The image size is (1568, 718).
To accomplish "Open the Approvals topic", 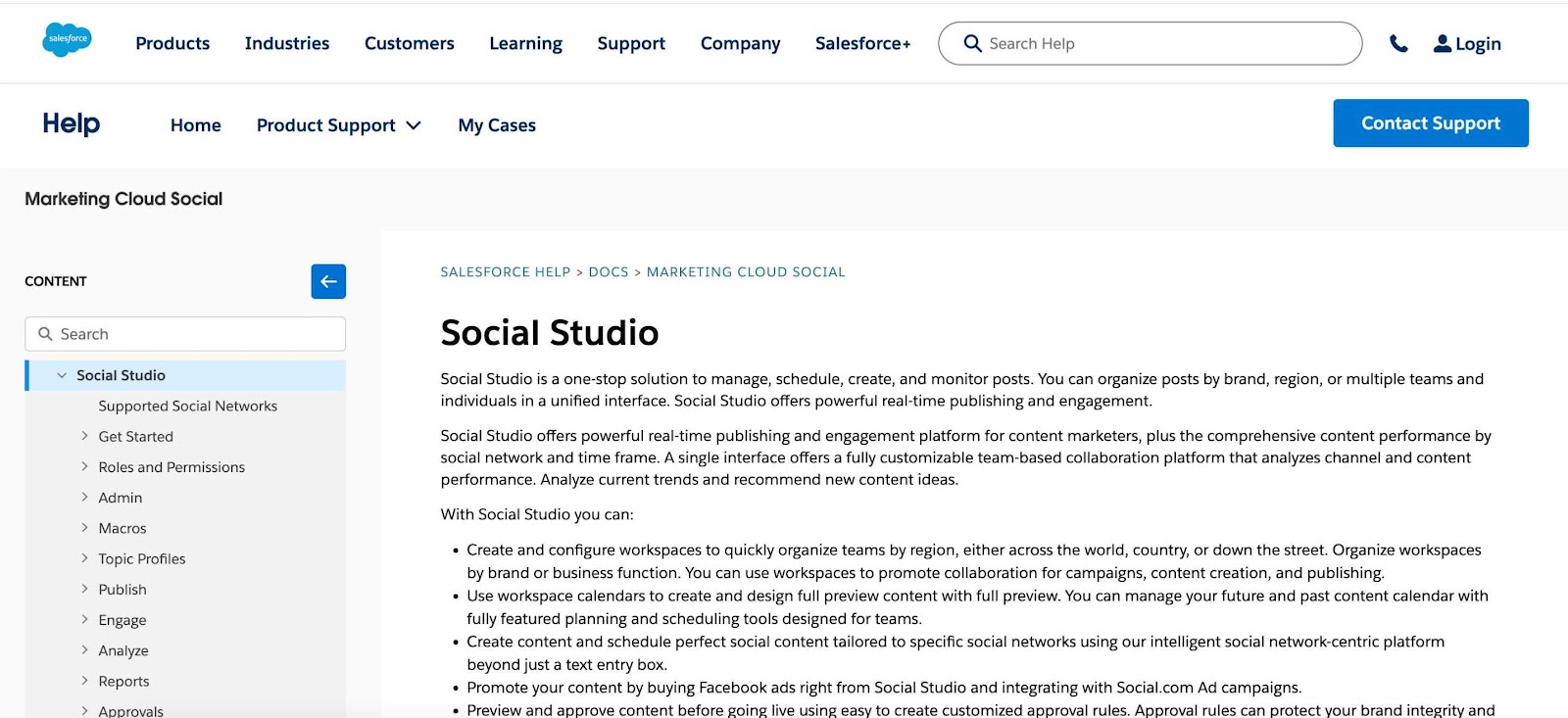I will click(130, 710).
